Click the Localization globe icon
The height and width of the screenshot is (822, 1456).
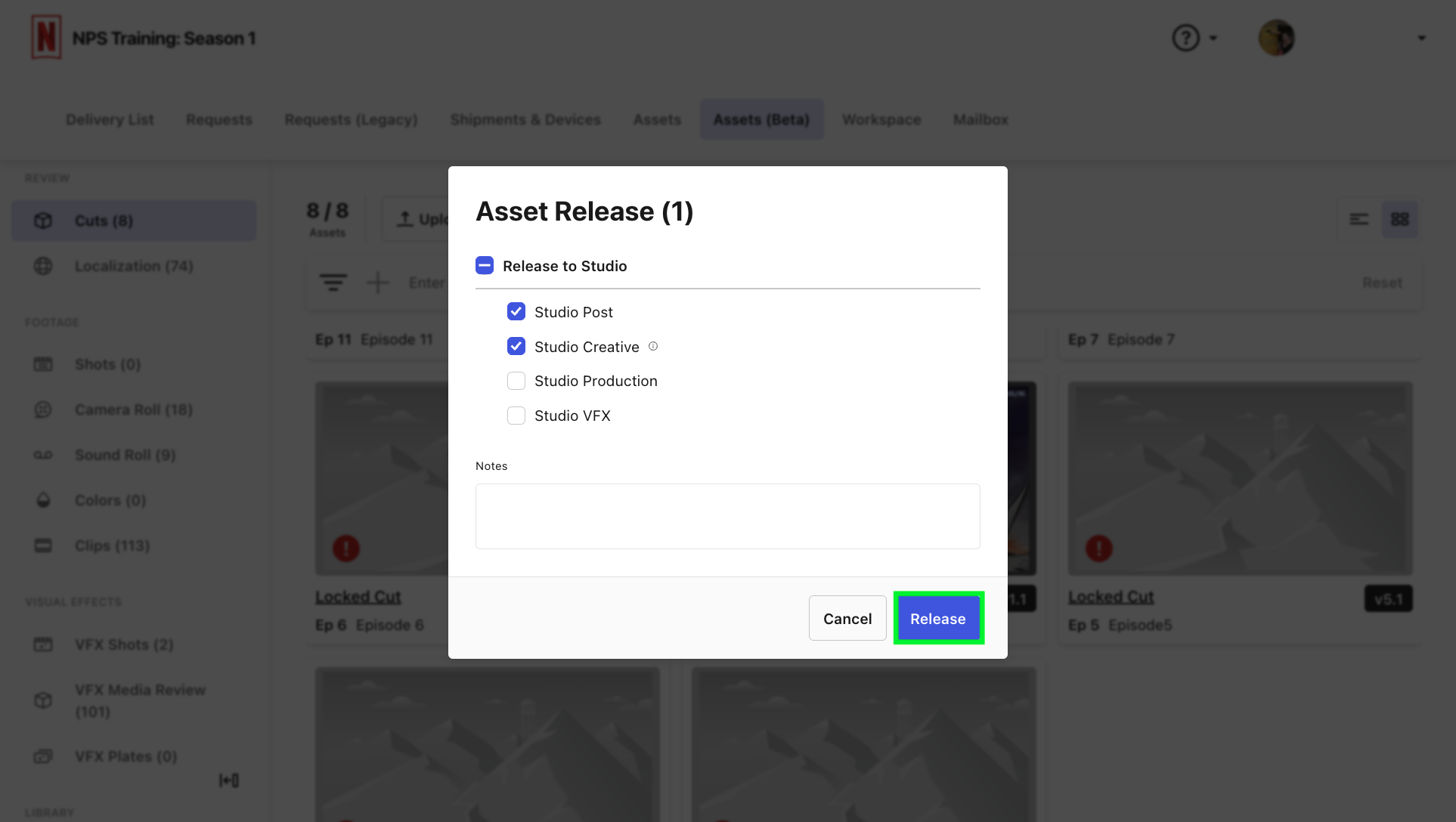pyautogui.click(x=43, y=266)
